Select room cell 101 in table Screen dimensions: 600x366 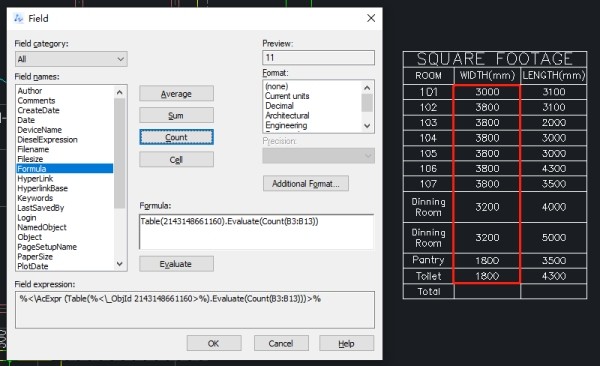pos(429,92)
